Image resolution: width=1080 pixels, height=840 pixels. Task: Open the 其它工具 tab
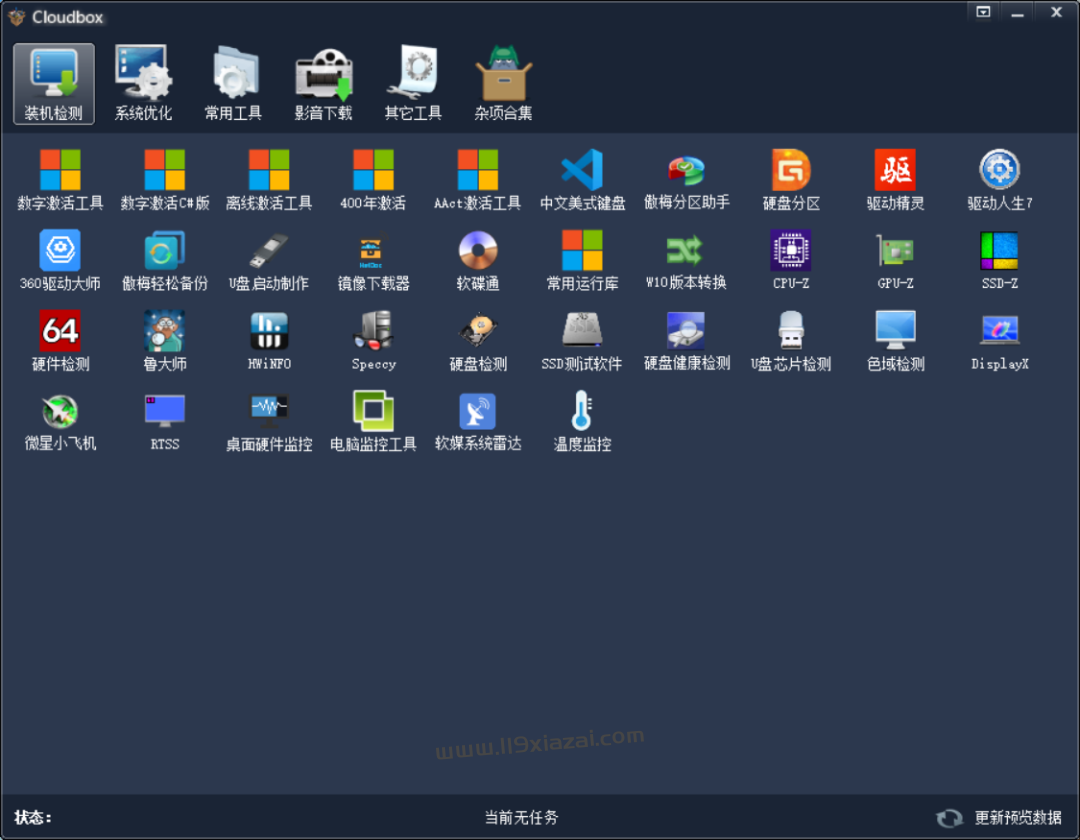(413, 83)
